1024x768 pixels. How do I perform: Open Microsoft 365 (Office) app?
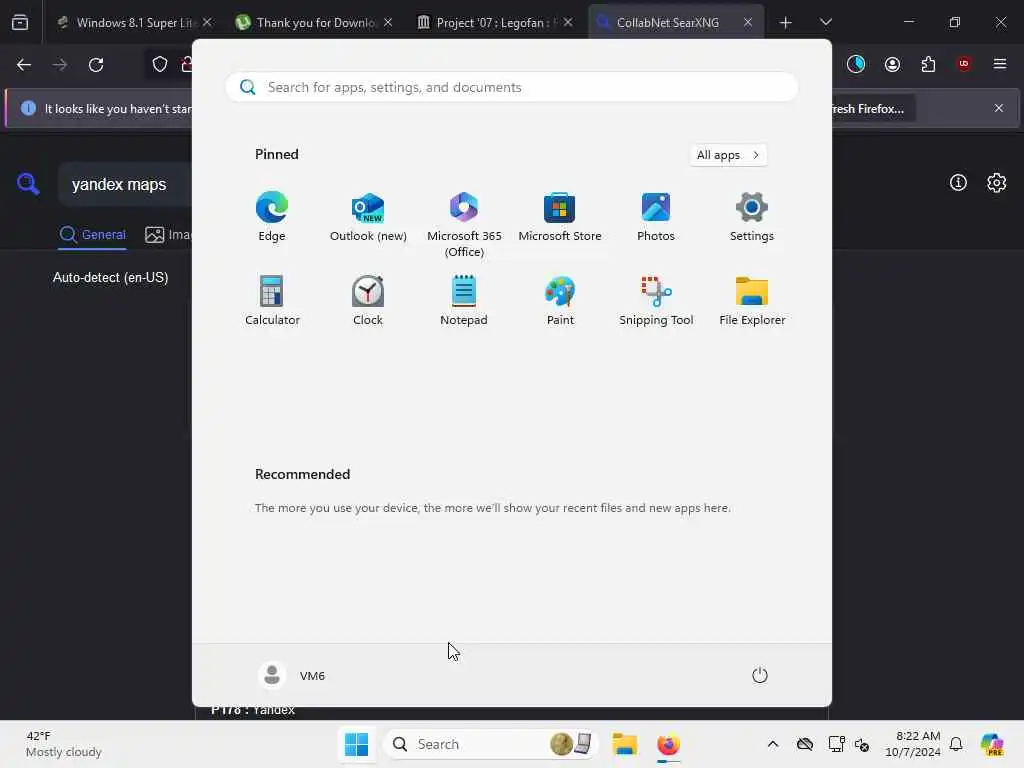(x=464, y=225)
